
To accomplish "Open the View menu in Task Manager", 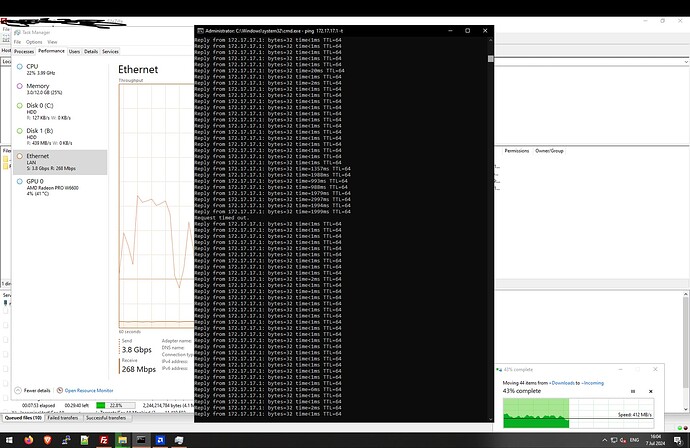I will (52, 42).
